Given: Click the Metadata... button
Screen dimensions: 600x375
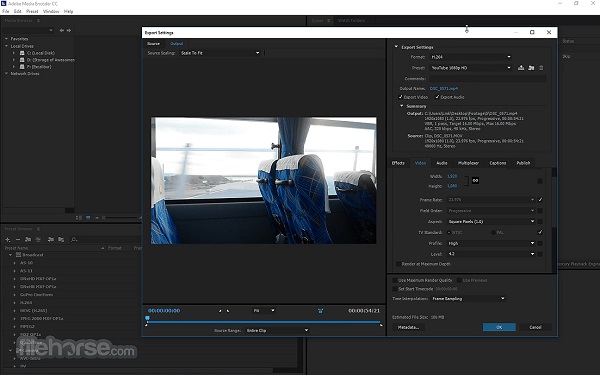Looking at the screenshot, I should pos(408,327).
